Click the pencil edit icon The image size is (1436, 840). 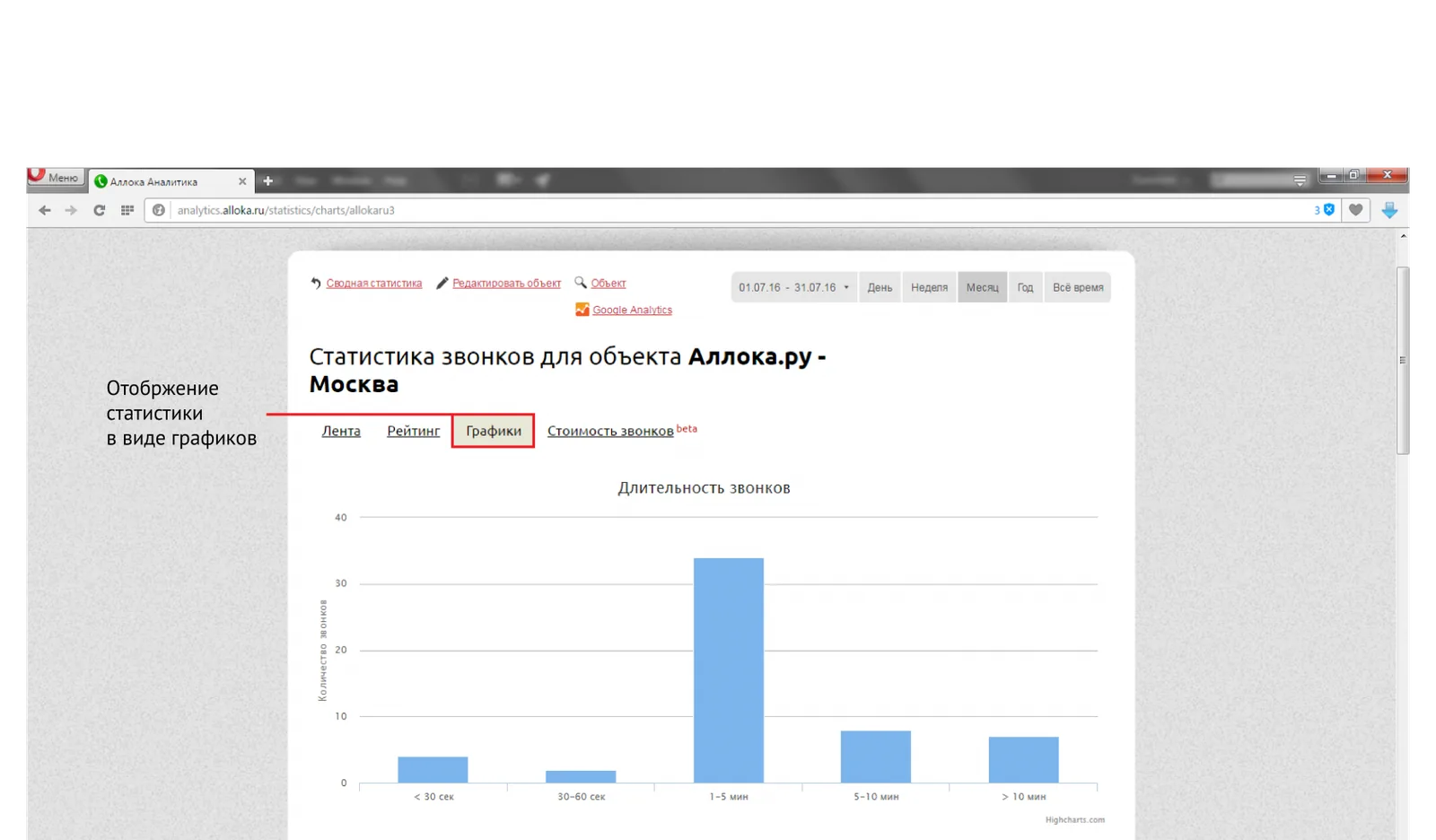click(442, 283)
